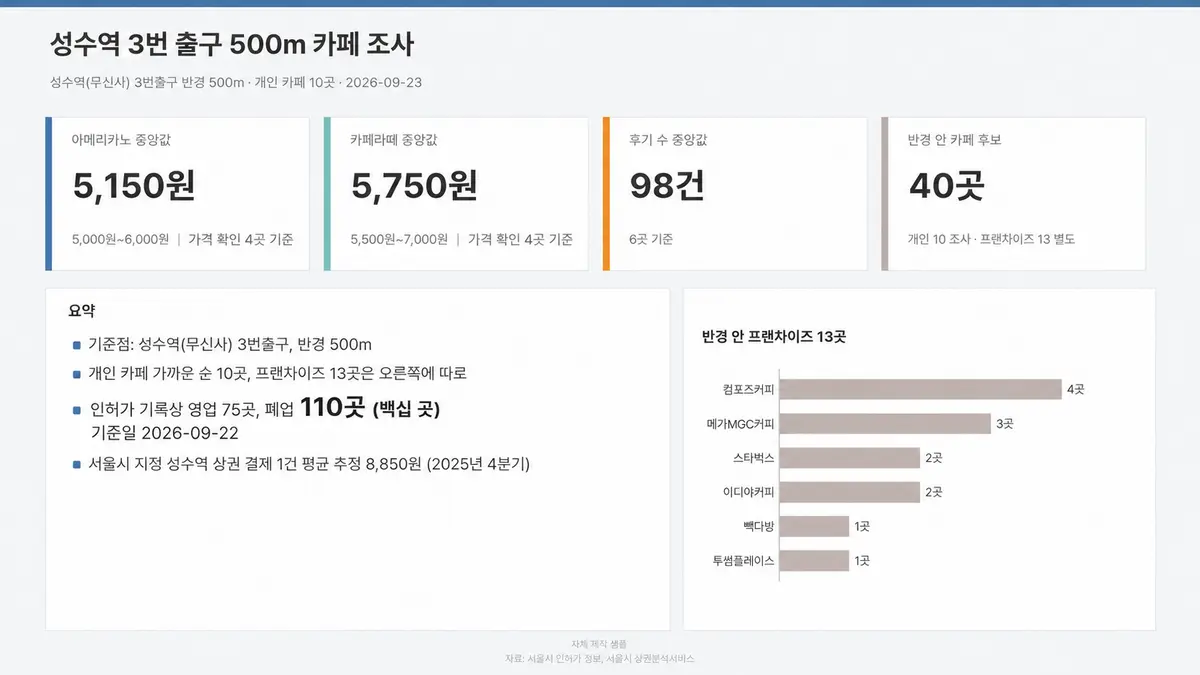The image size is (1200, 675).
Task: Click the '반경 안 카페 후보' card label
Action: [954, 140]
